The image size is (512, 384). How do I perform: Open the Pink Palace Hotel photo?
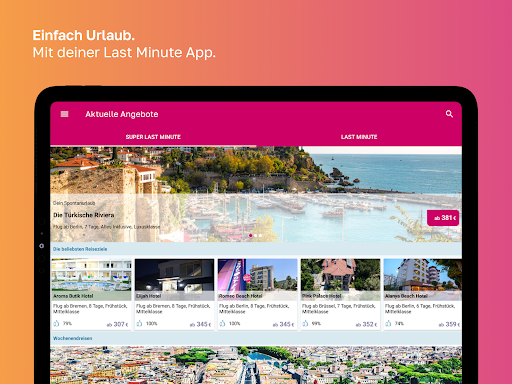tap(340, 280)
